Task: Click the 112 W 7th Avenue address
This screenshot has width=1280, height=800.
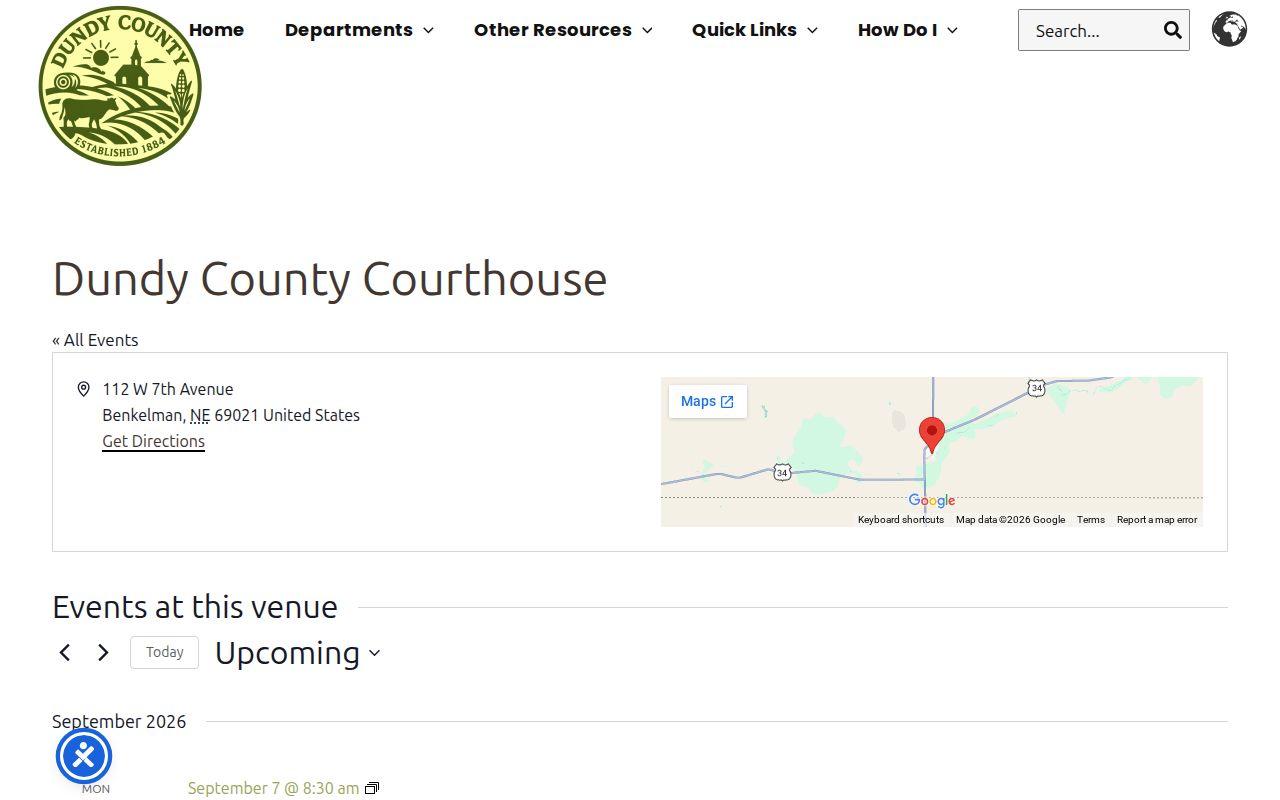Action: coord(168,389)
